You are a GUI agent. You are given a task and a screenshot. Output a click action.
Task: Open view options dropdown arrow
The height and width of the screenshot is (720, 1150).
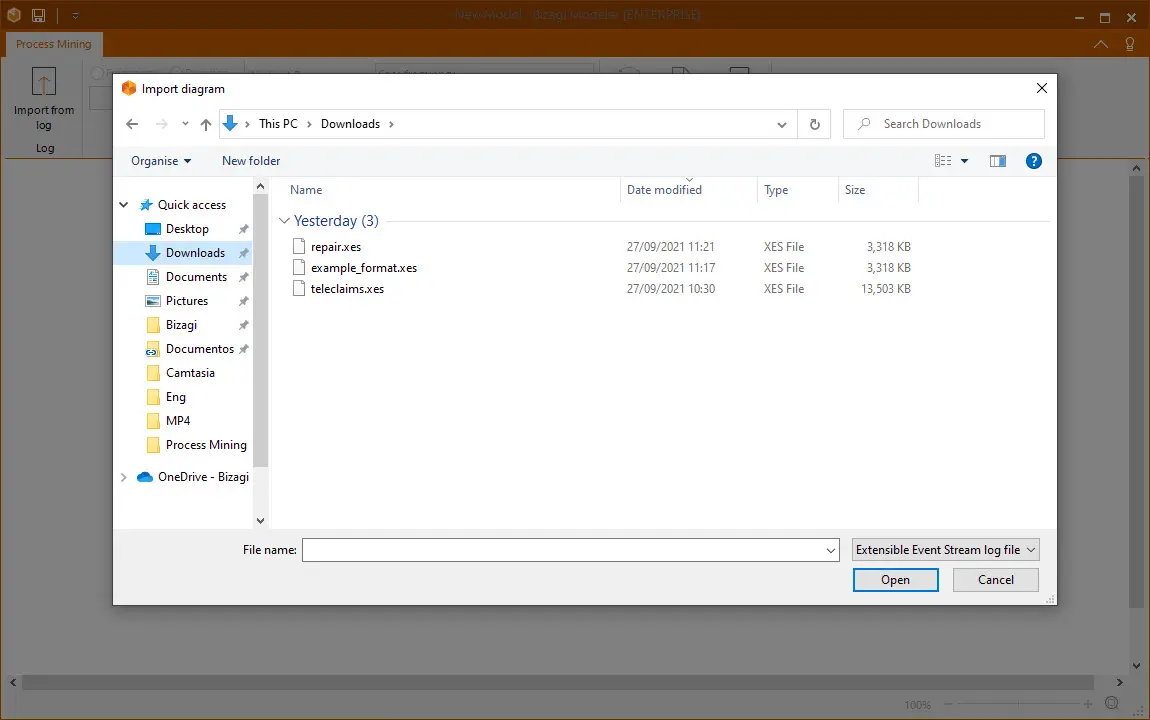point(964,161)
